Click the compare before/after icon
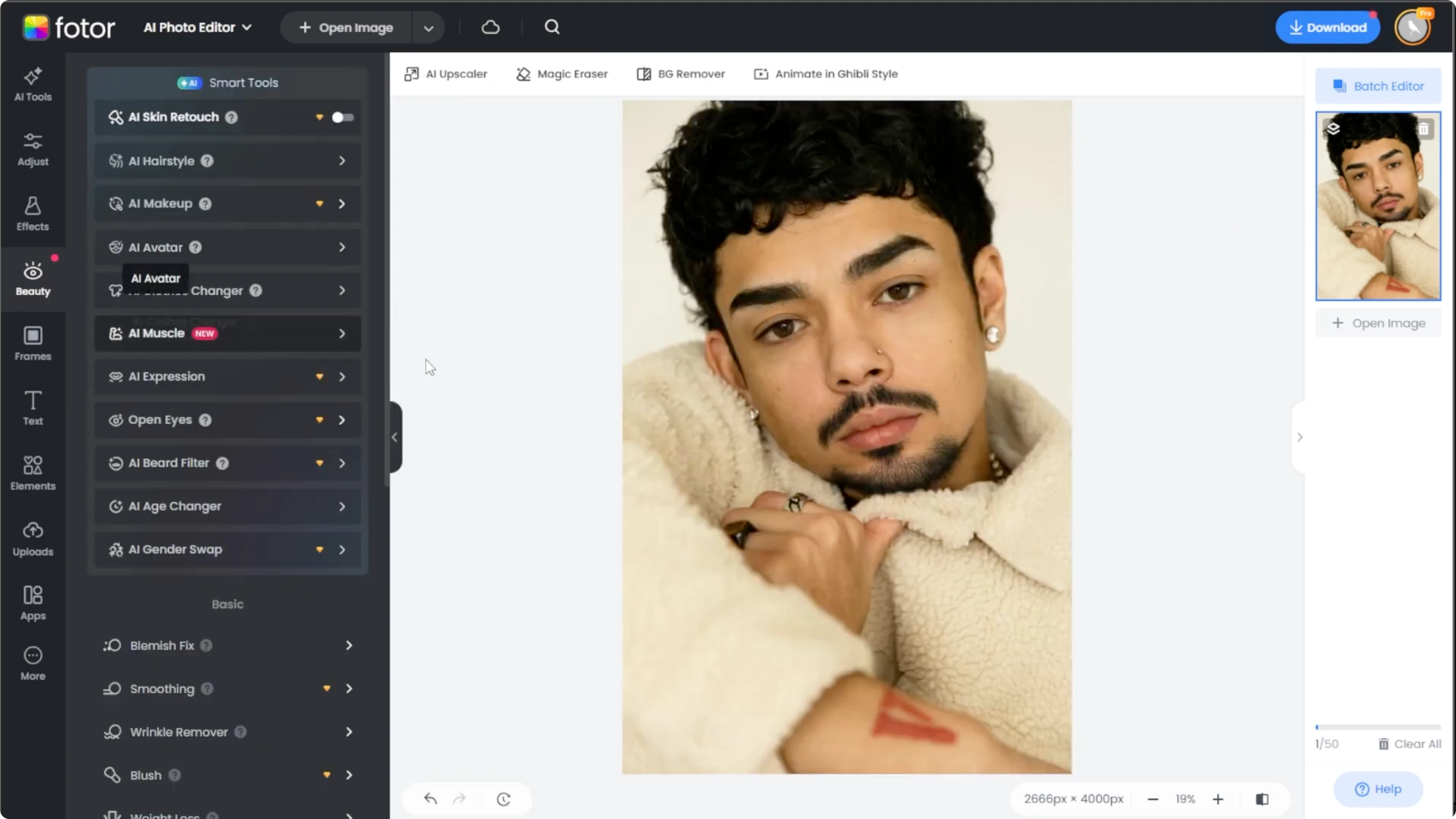1456x819 pixels. [1262, 799]
